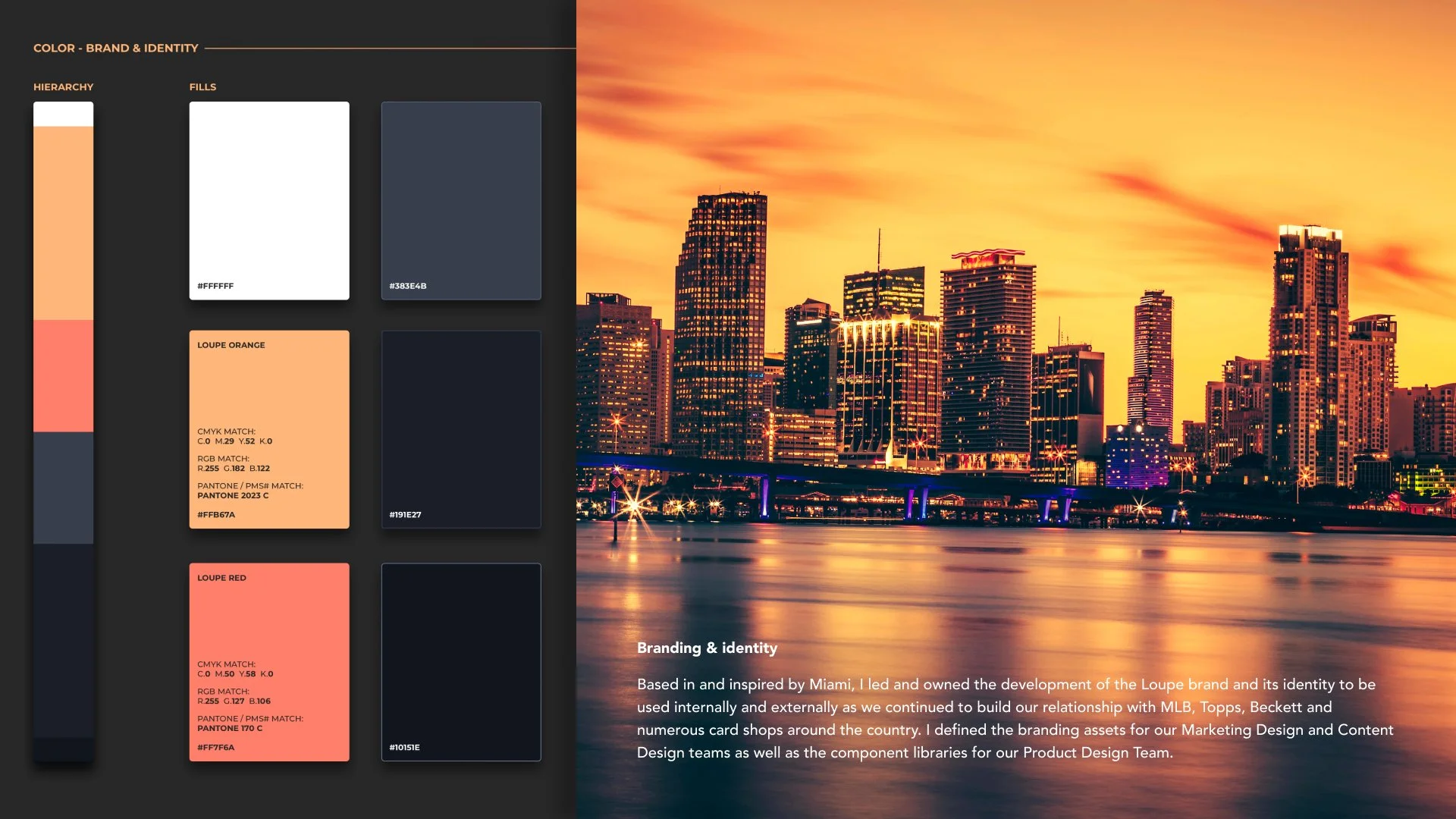Click the Branding & identity heading
Image resolution: width=1456 pixels, height=819 pixels.
pos(707,648)
